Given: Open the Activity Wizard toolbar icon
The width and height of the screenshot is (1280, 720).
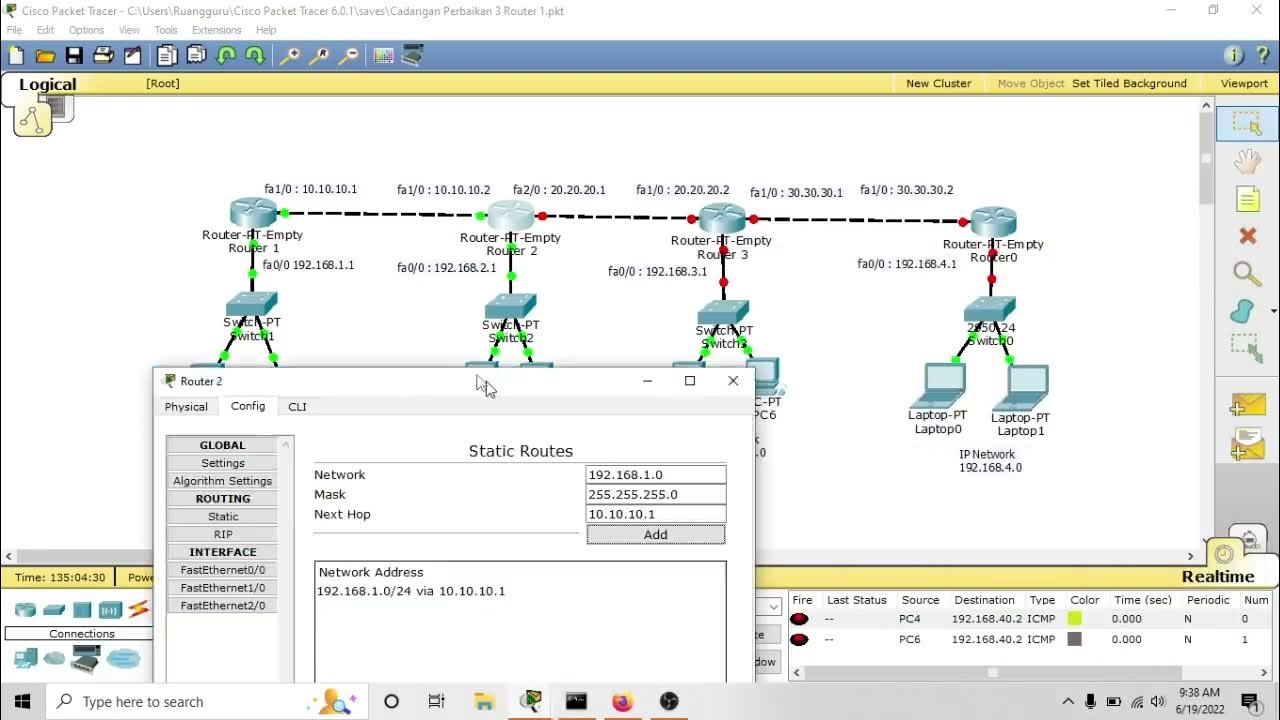Looking at the screenshot, I should (x=132, y=56).
